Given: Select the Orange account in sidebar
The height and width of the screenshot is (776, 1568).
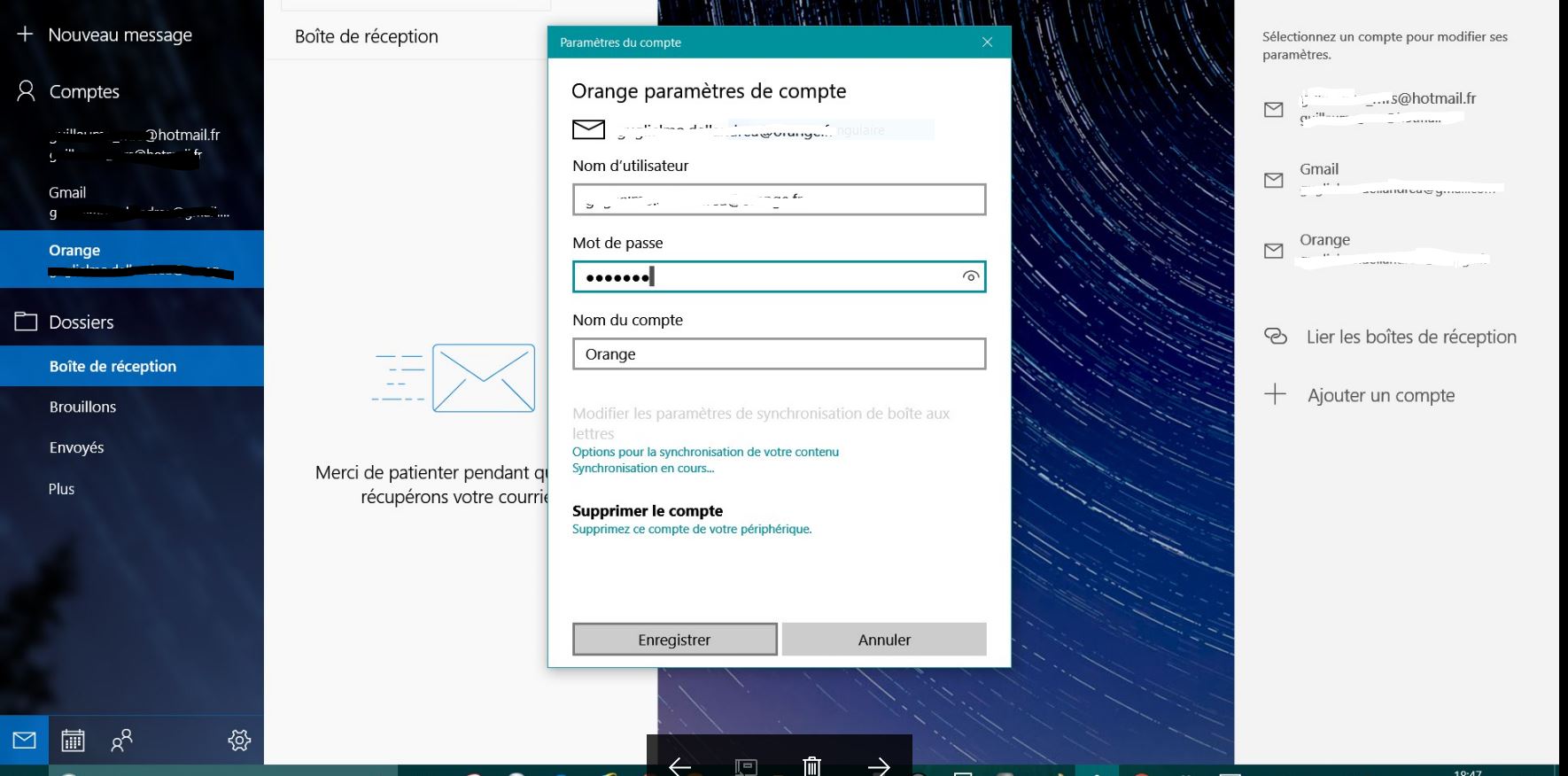Looking at the screenshot, I should tap(132, 259).
